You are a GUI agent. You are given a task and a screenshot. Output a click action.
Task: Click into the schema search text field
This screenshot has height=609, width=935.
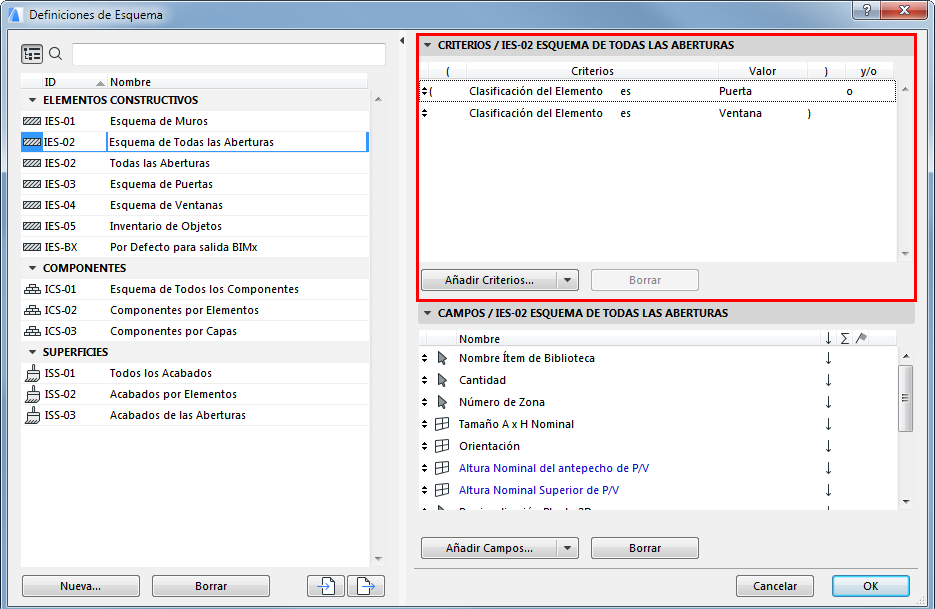229,54
